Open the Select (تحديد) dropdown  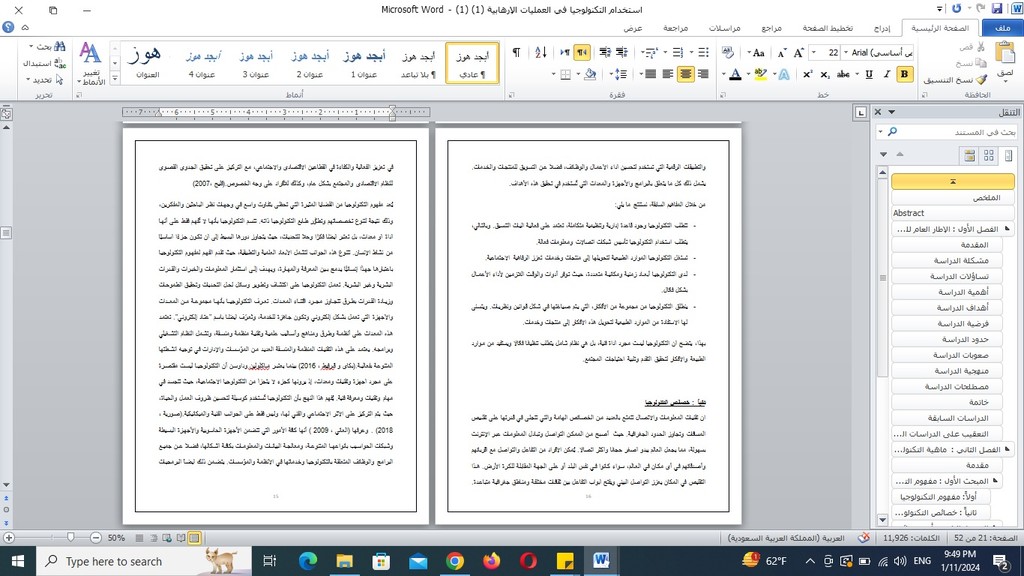coord(45,80)
